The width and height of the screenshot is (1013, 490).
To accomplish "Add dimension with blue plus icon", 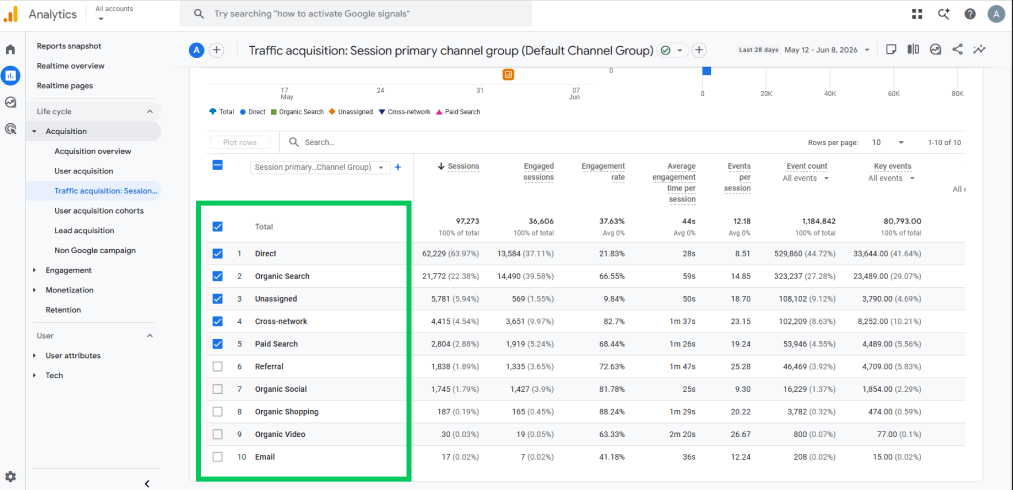I will [x=398, y=167].
